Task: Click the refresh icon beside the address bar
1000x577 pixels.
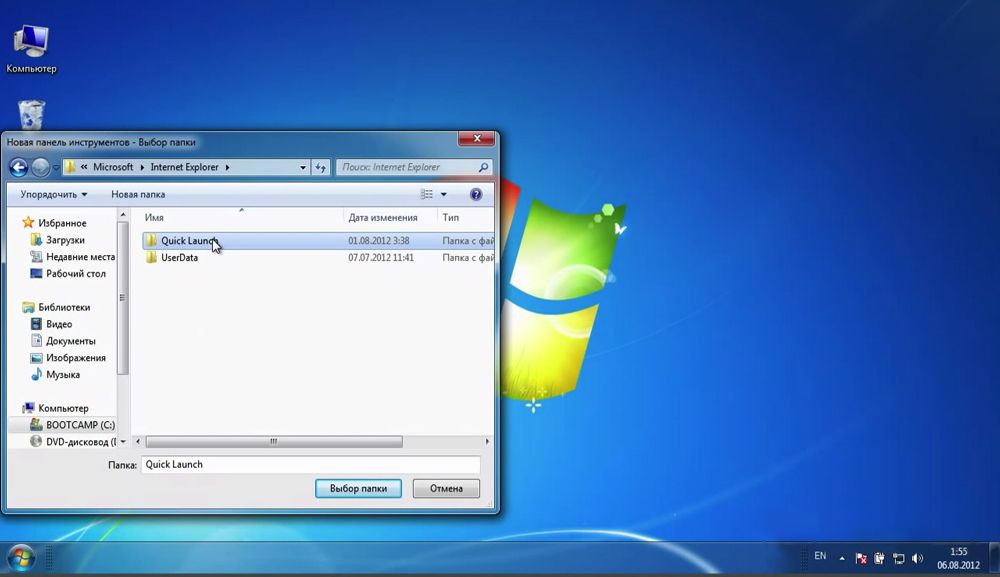Action: click(320, 167)
